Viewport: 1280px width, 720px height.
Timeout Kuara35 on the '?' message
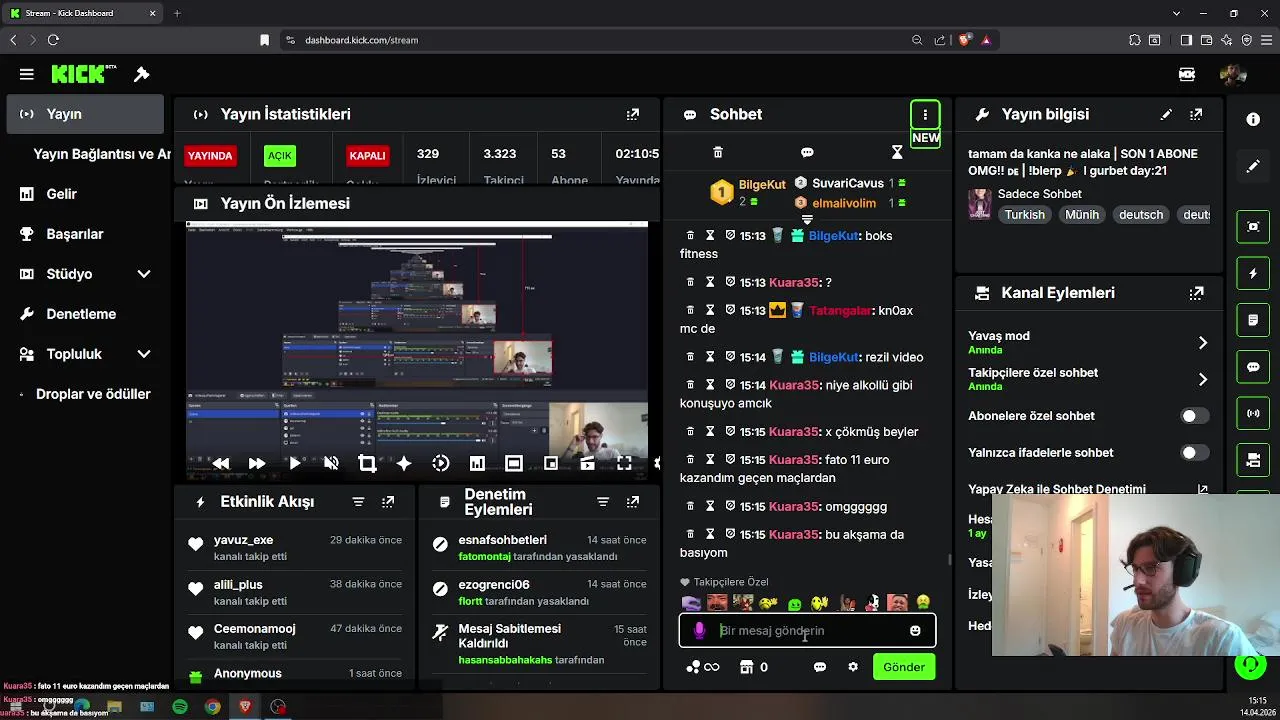point(710,282)
